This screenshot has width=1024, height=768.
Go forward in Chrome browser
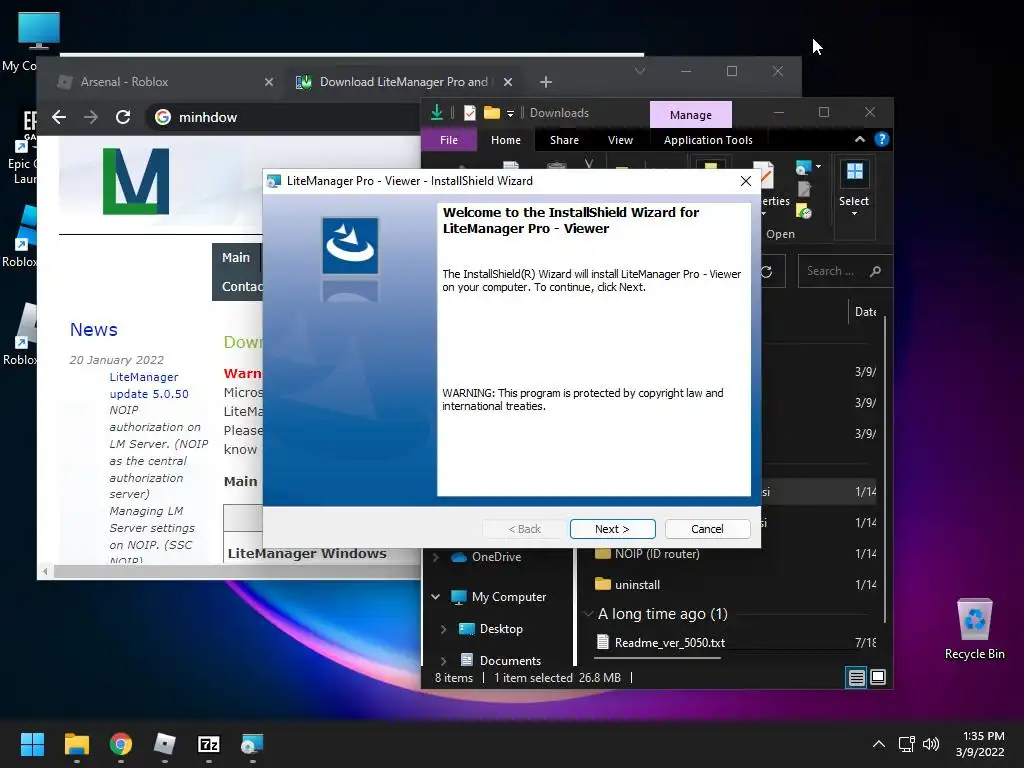91,118
